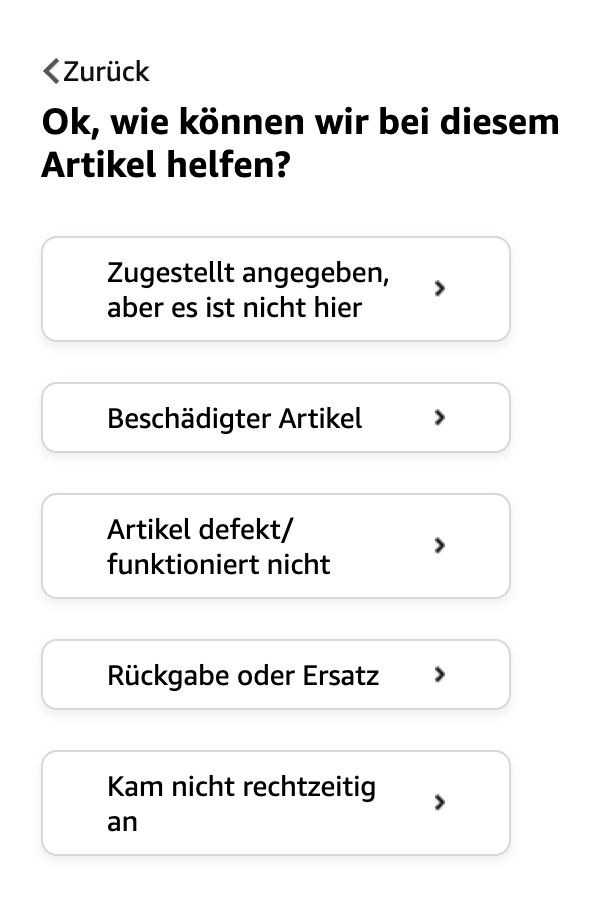The height and width of the screenshot is (912, 594).
Task: Click the 'Artikel helfen?' heading line
Action: tap(166, 165)
